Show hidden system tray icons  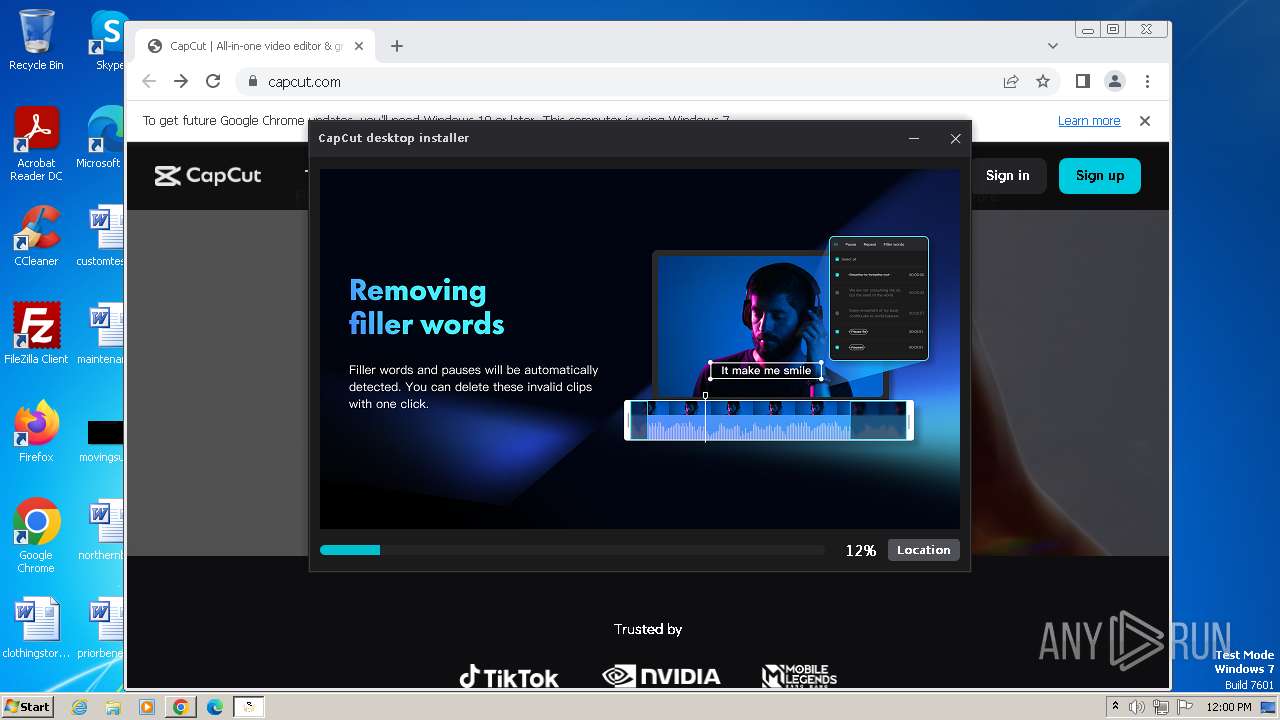[1116, 707]
